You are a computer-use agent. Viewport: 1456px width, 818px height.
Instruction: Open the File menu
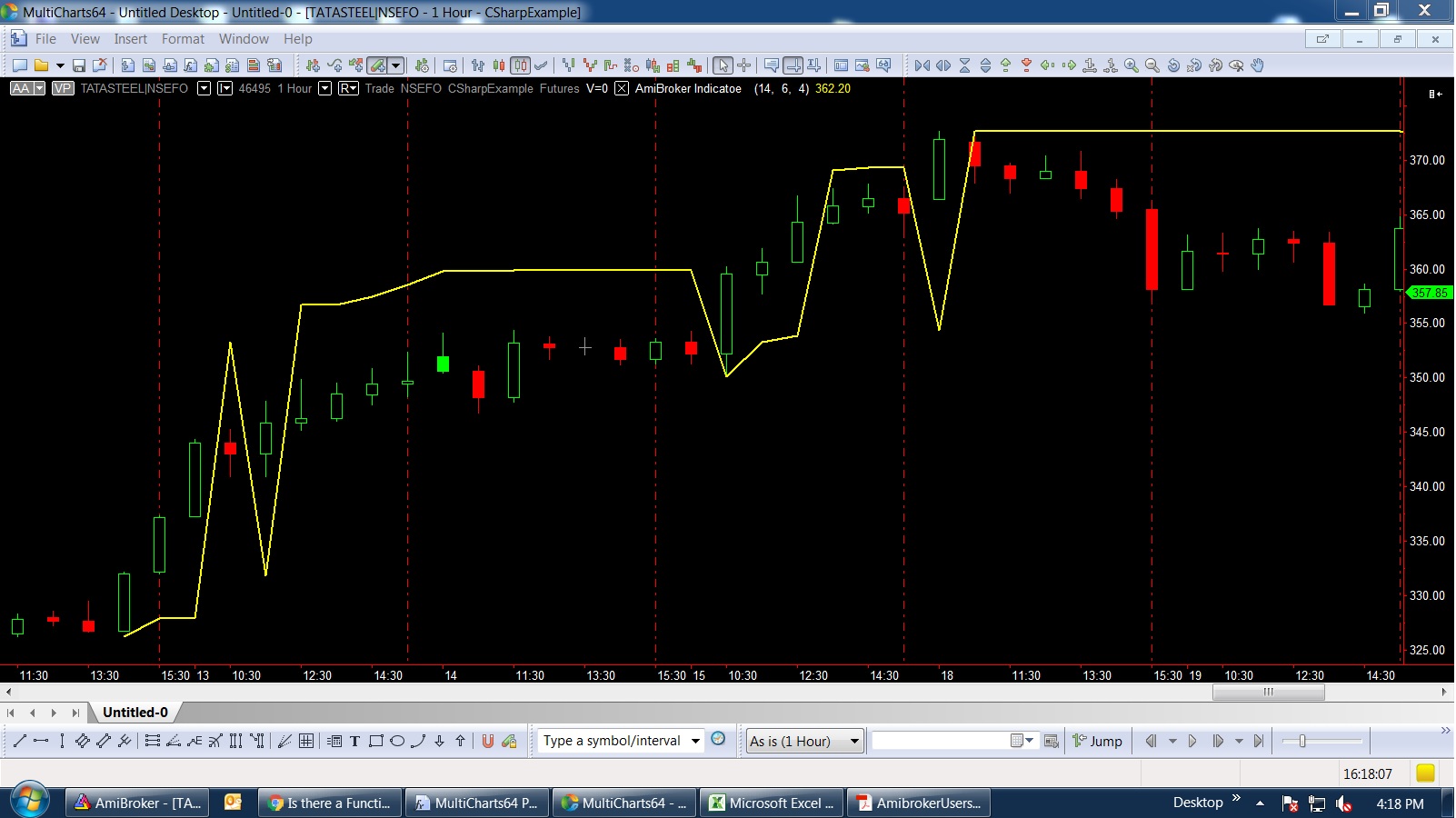click(45, 39)
